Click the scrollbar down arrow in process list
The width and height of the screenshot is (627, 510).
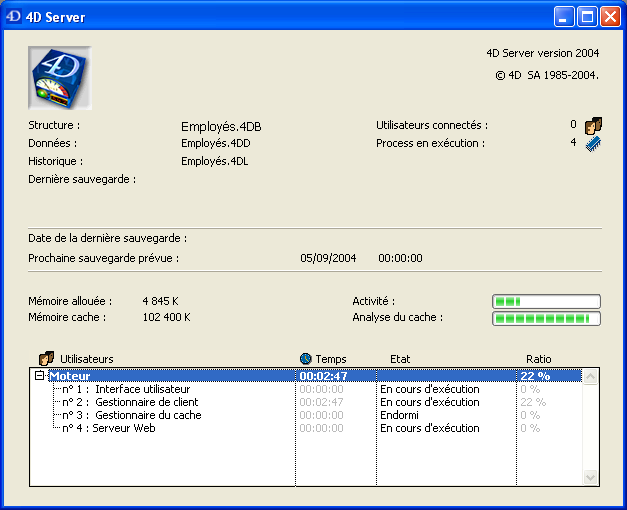[590, 478]
